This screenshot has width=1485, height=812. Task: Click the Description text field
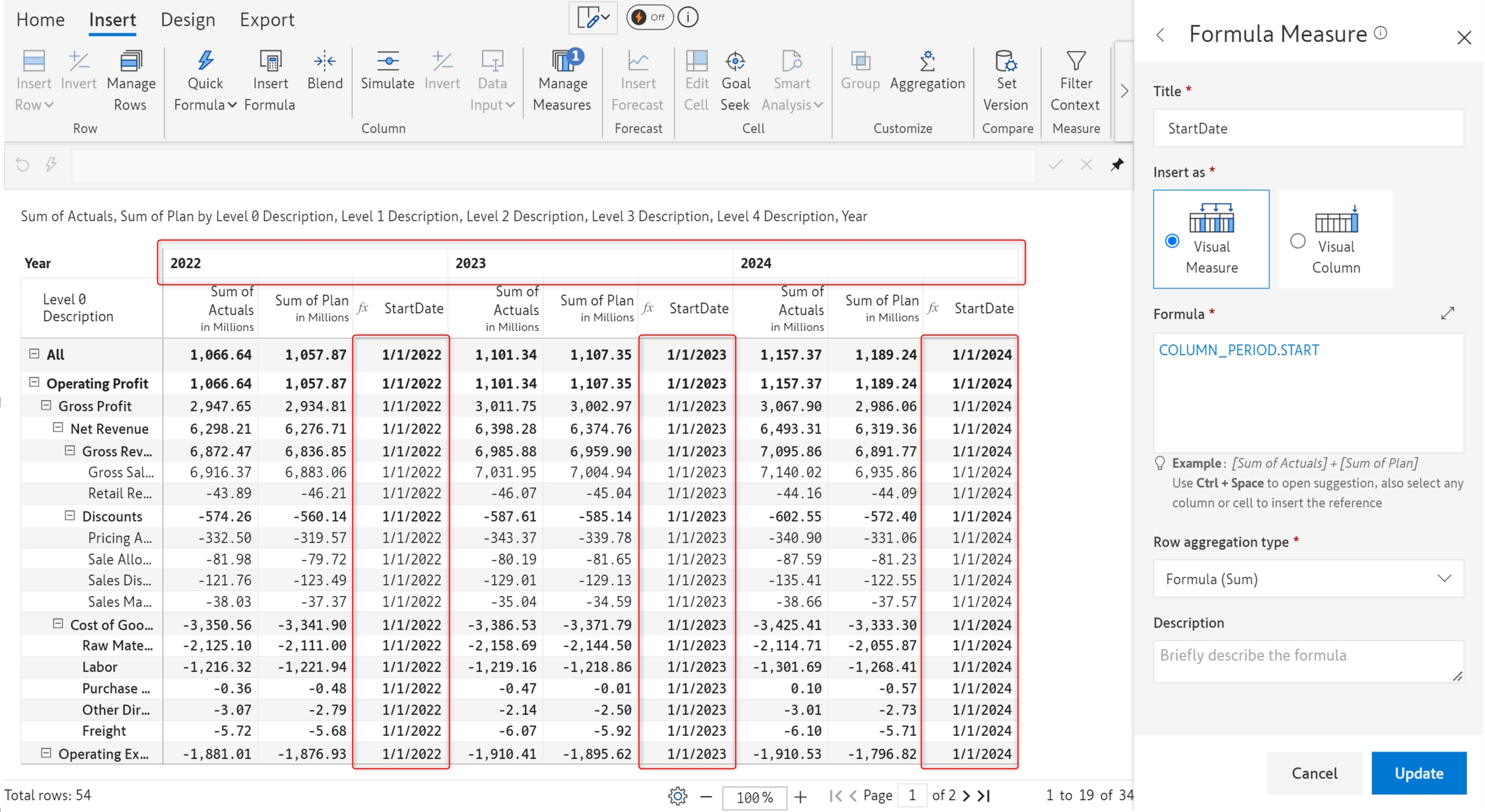pos(1308,661)
